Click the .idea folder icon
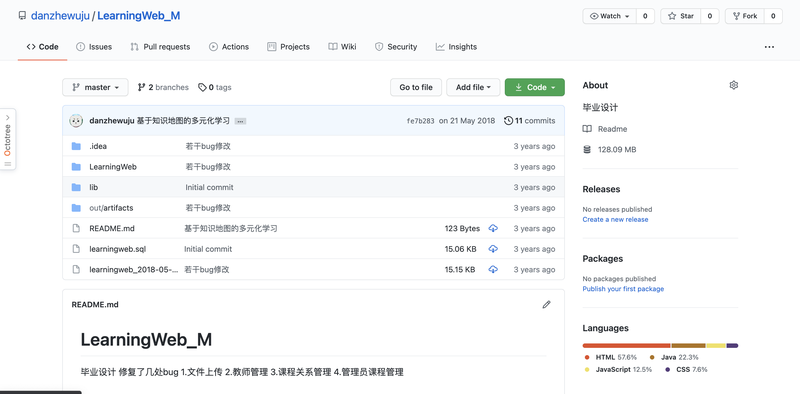This screenshot has width=800, height=394. [x=77, y=146]
